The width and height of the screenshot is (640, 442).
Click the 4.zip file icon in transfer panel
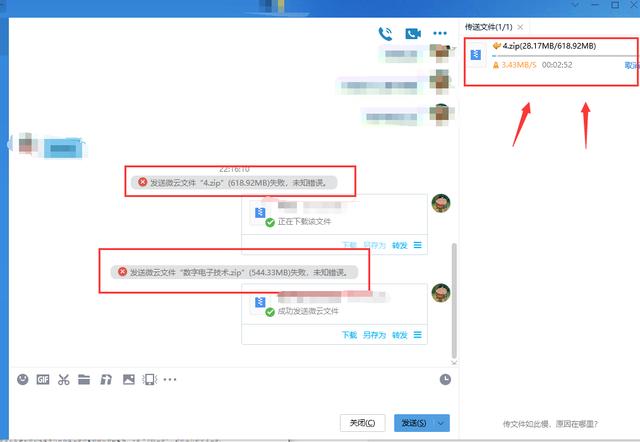(476, 54)
